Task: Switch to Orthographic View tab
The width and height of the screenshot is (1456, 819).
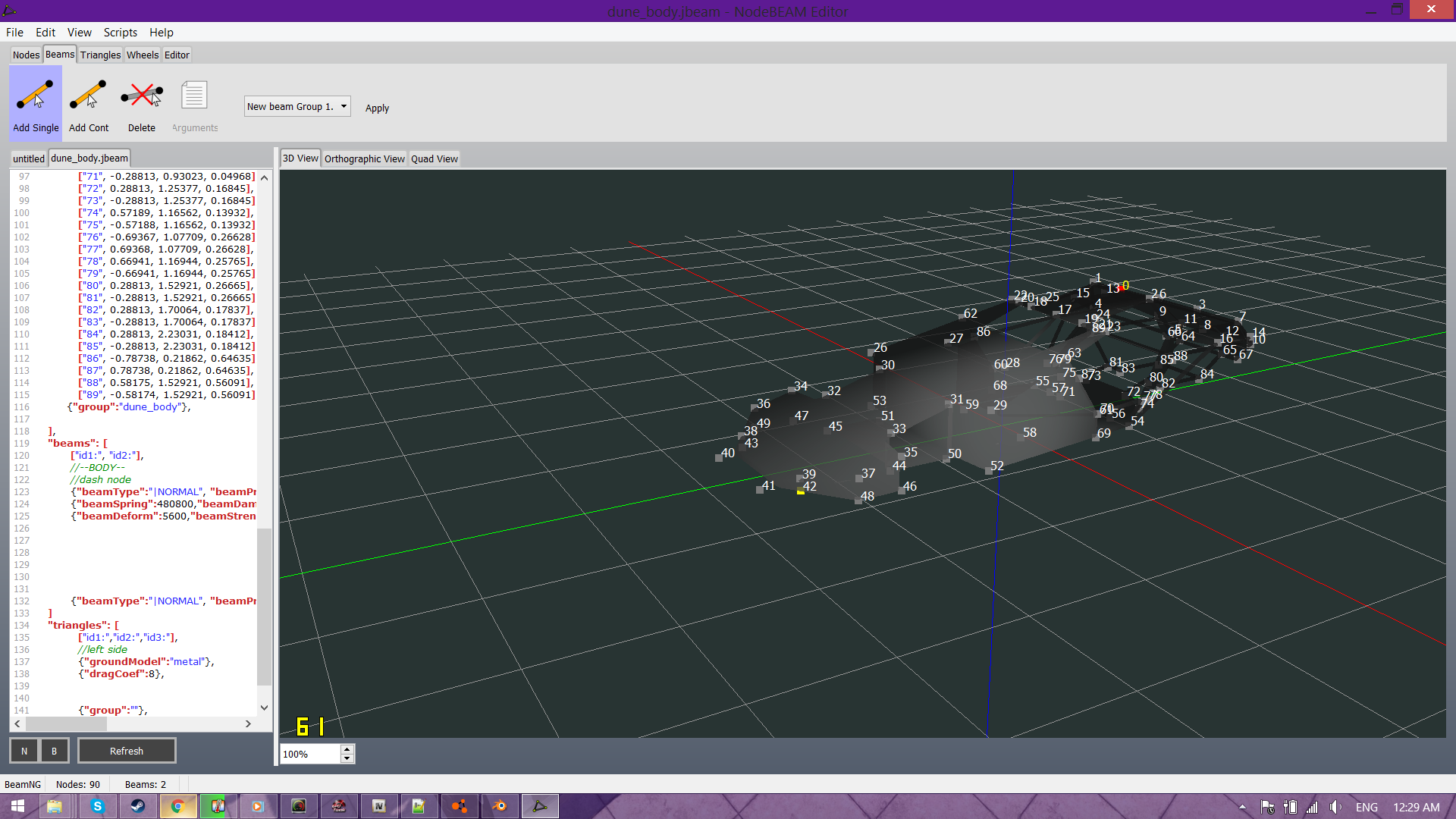Action: coord(365,158)
